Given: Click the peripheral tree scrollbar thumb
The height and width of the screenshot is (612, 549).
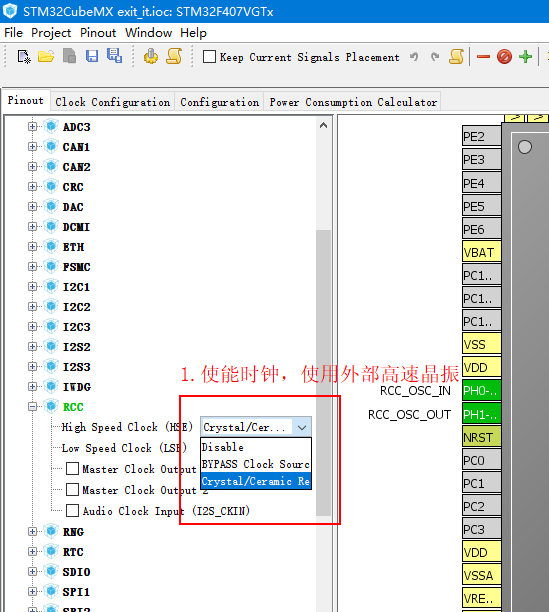Looking at the screenshot, I should point(323,373).
